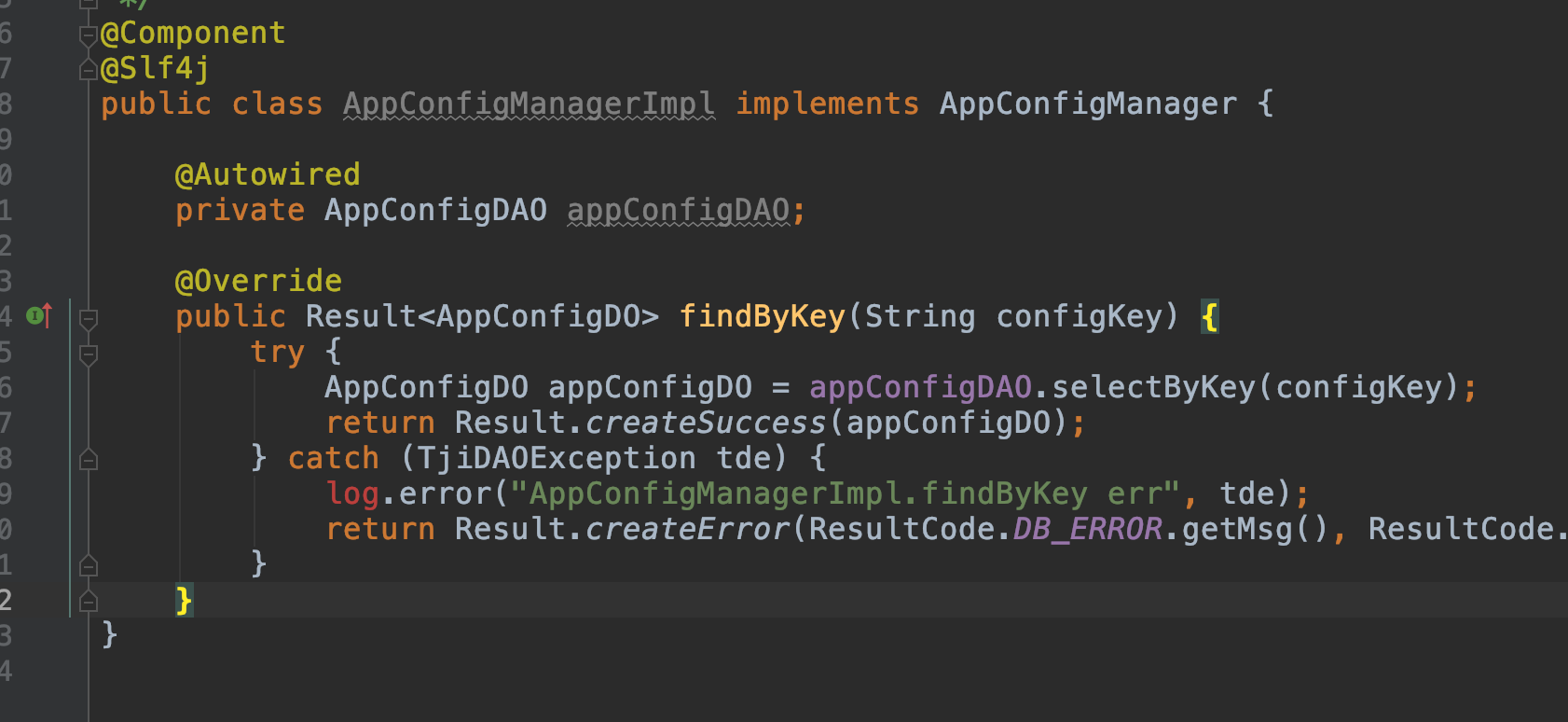This screenshot has height=722, width=1568.
Task: Click the try keyword
Action: [277, 352]
